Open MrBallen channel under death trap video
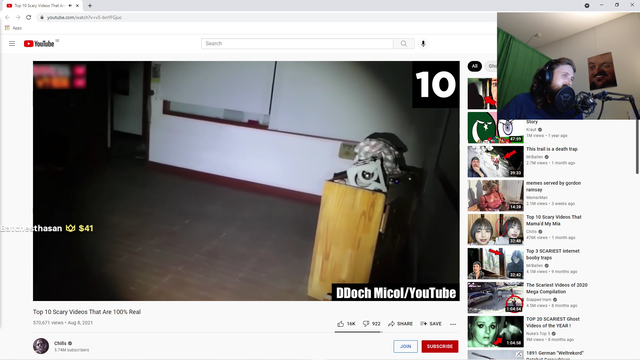Screen dimensions: 640x360 tap(535, 157)
